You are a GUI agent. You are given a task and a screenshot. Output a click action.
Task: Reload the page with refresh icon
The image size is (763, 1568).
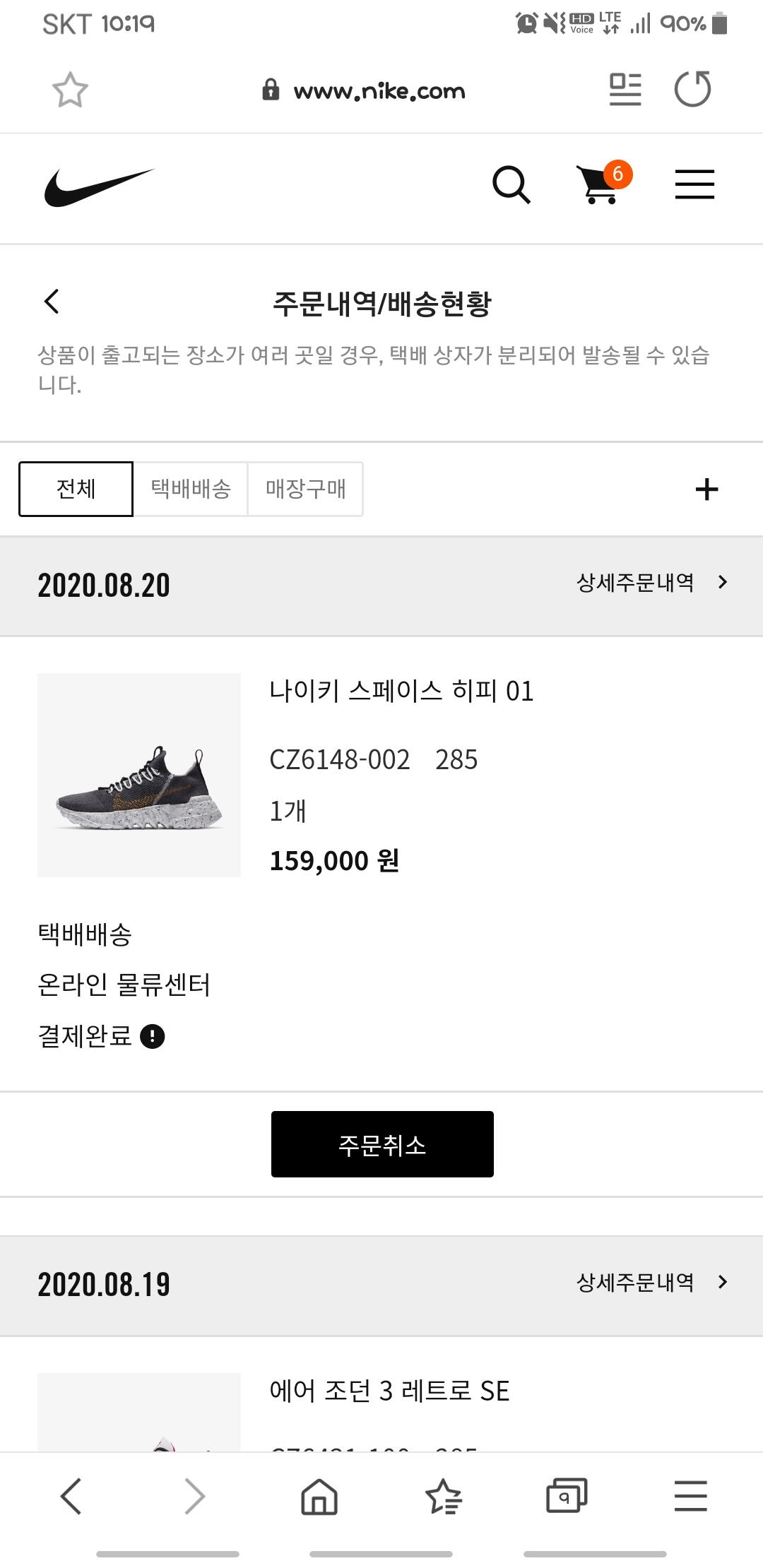click(692, 90)
